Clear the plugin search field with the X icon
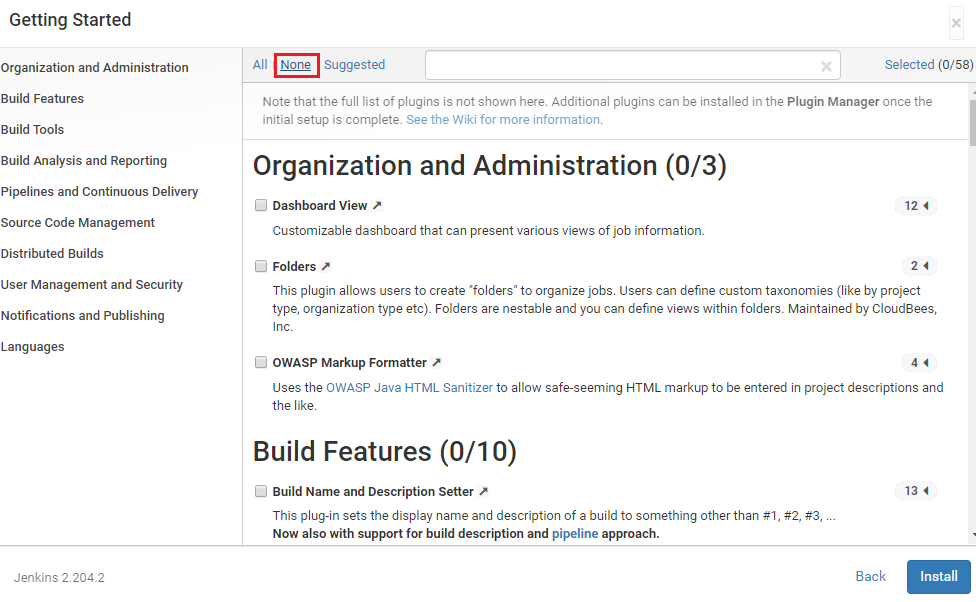The height and width of the screenshot is (602, 976). 826,66
